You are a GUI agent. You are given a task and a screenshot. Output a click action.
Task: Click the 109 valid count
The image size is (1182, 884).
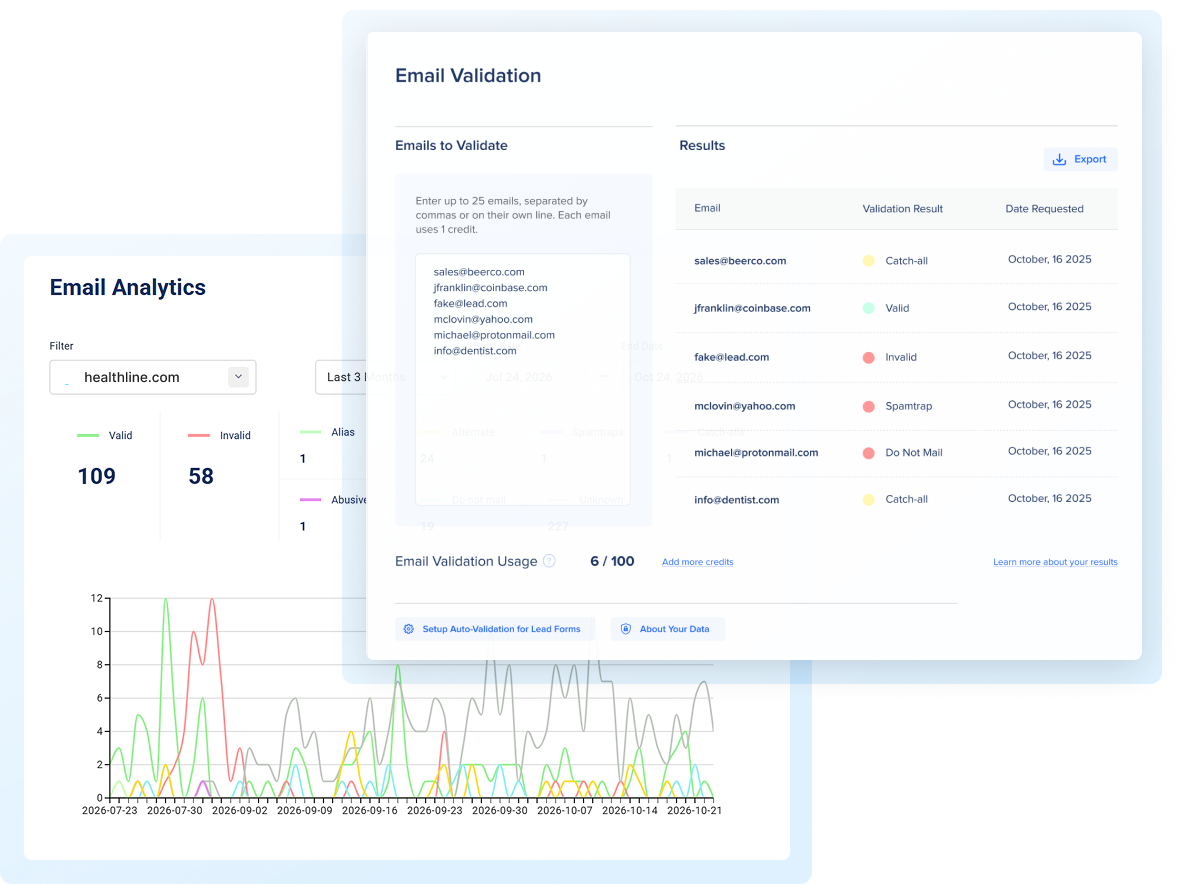(x=96, y=476)
